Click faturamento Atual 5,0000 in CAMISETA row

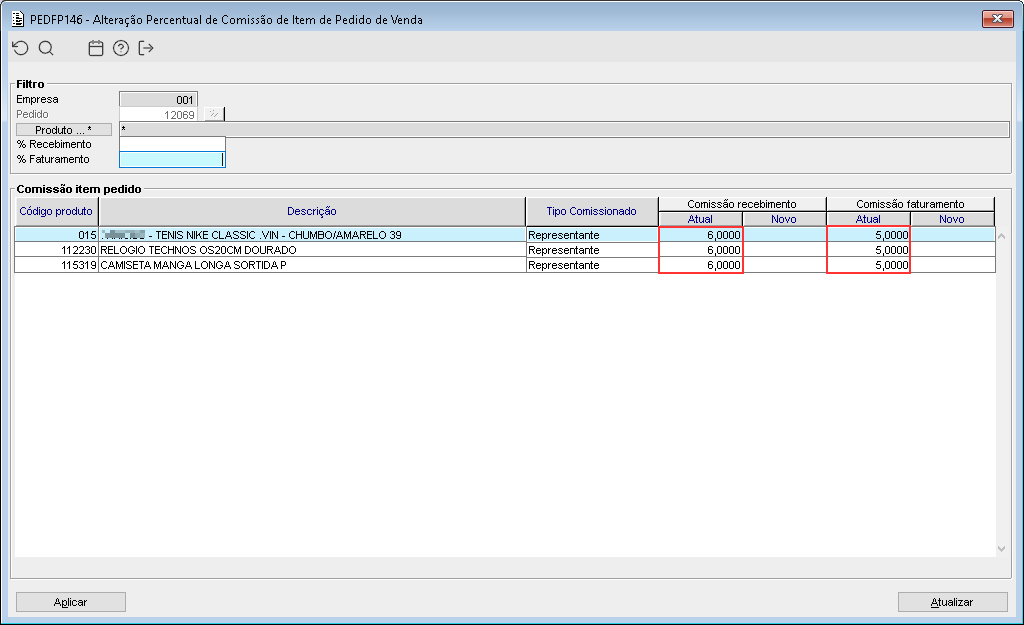(x=869, y=265)
